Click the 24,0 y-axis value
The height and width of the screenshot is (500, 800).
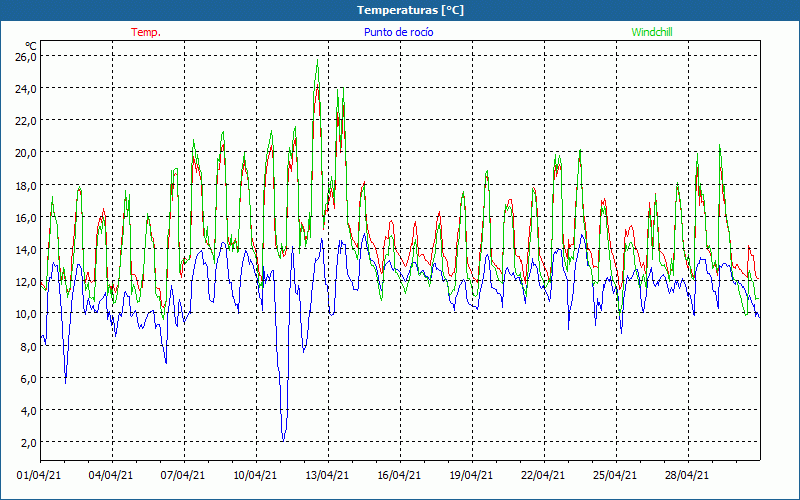coord(26,89)
